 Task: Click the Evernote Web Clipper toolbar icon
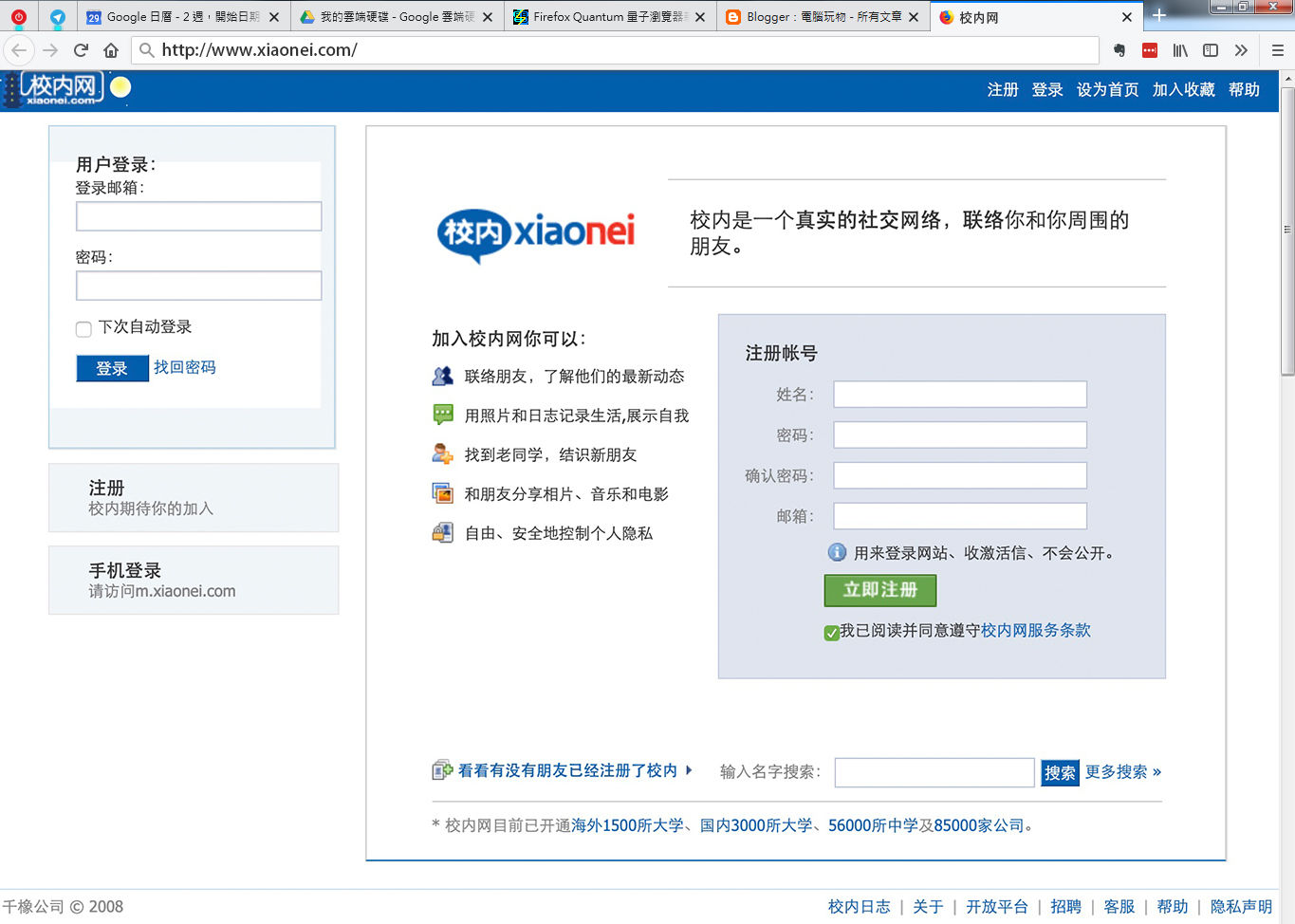(x=1119, y=50)
